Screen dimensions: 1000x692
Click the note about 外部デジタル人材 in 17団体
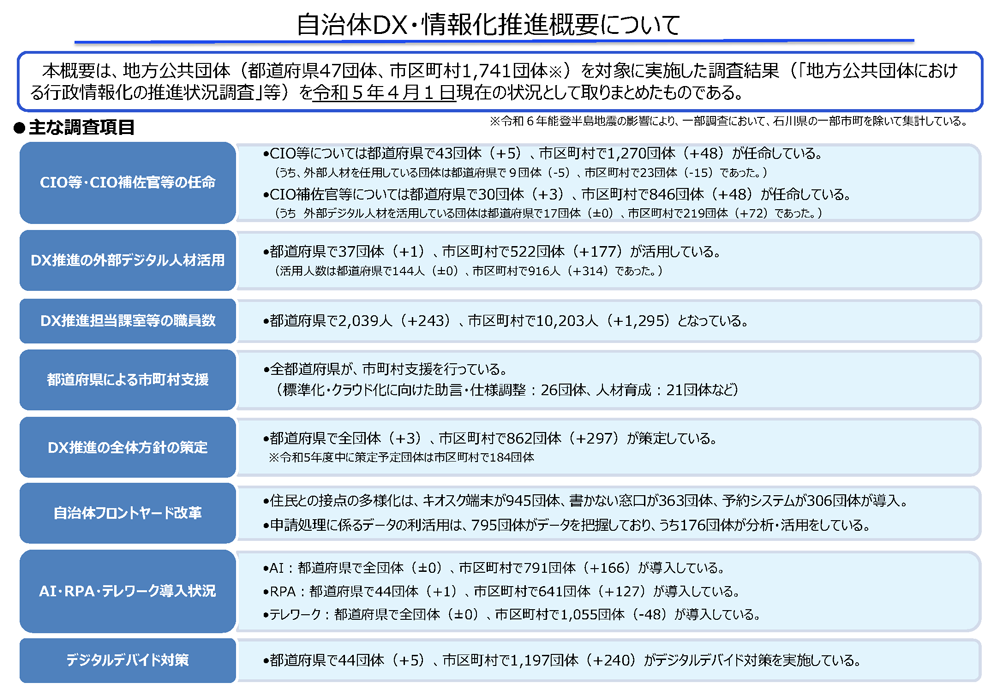(548, 214)
